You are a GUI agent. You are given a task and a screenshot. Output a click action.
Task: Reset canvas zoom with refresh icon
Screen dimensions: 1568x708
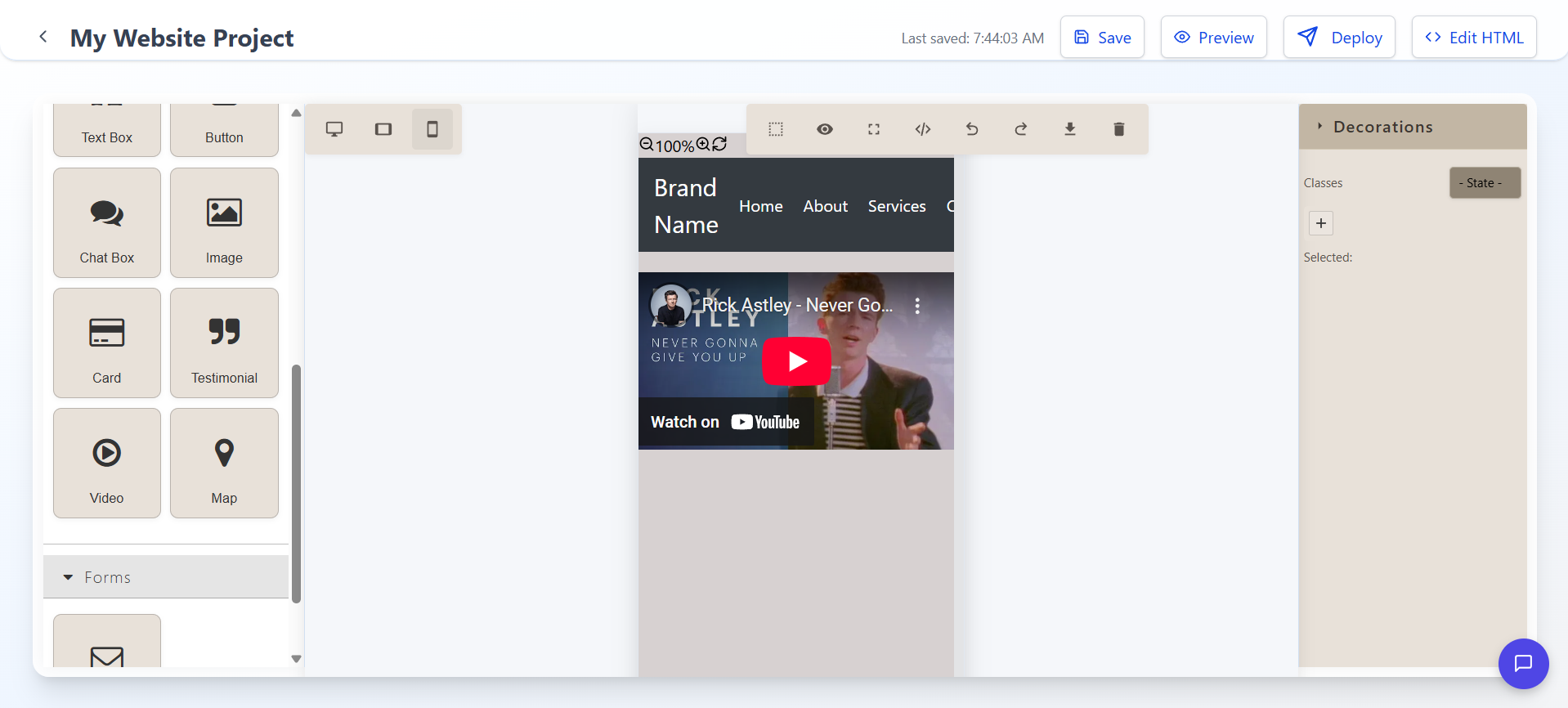tap(719, 145)
